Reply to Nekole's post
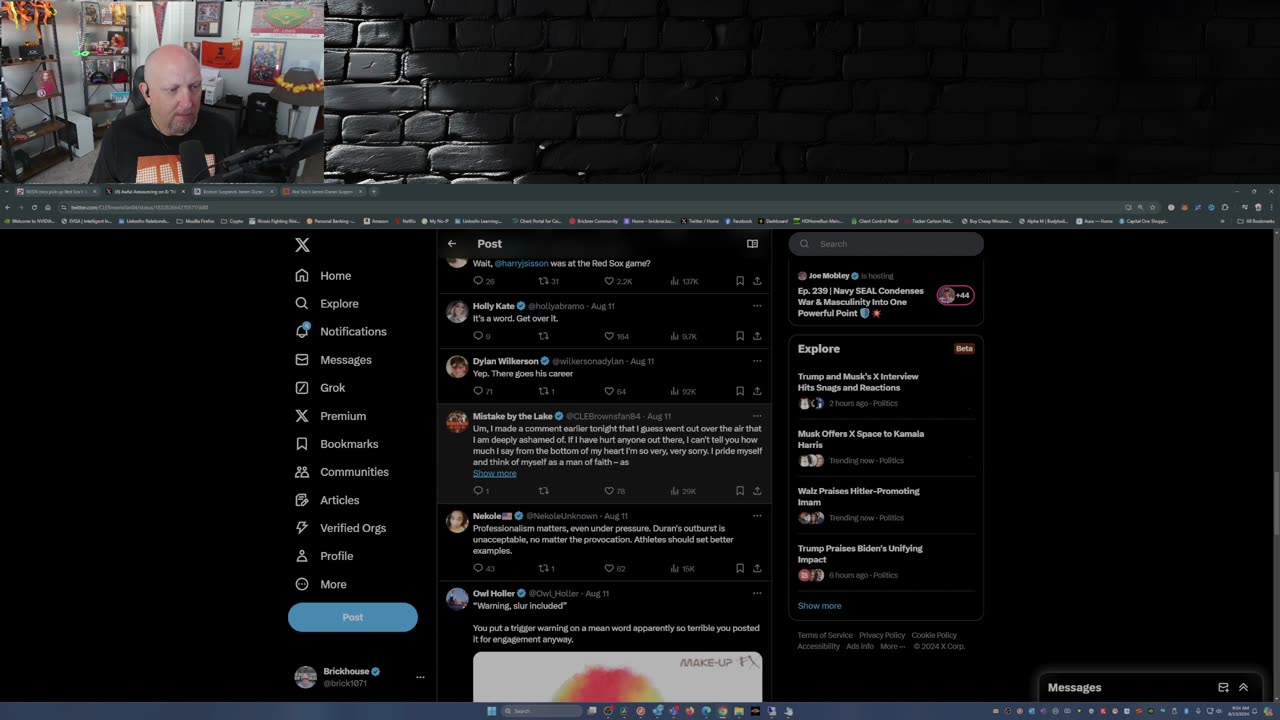The image size is (1280, 720). tap(478, 568)
